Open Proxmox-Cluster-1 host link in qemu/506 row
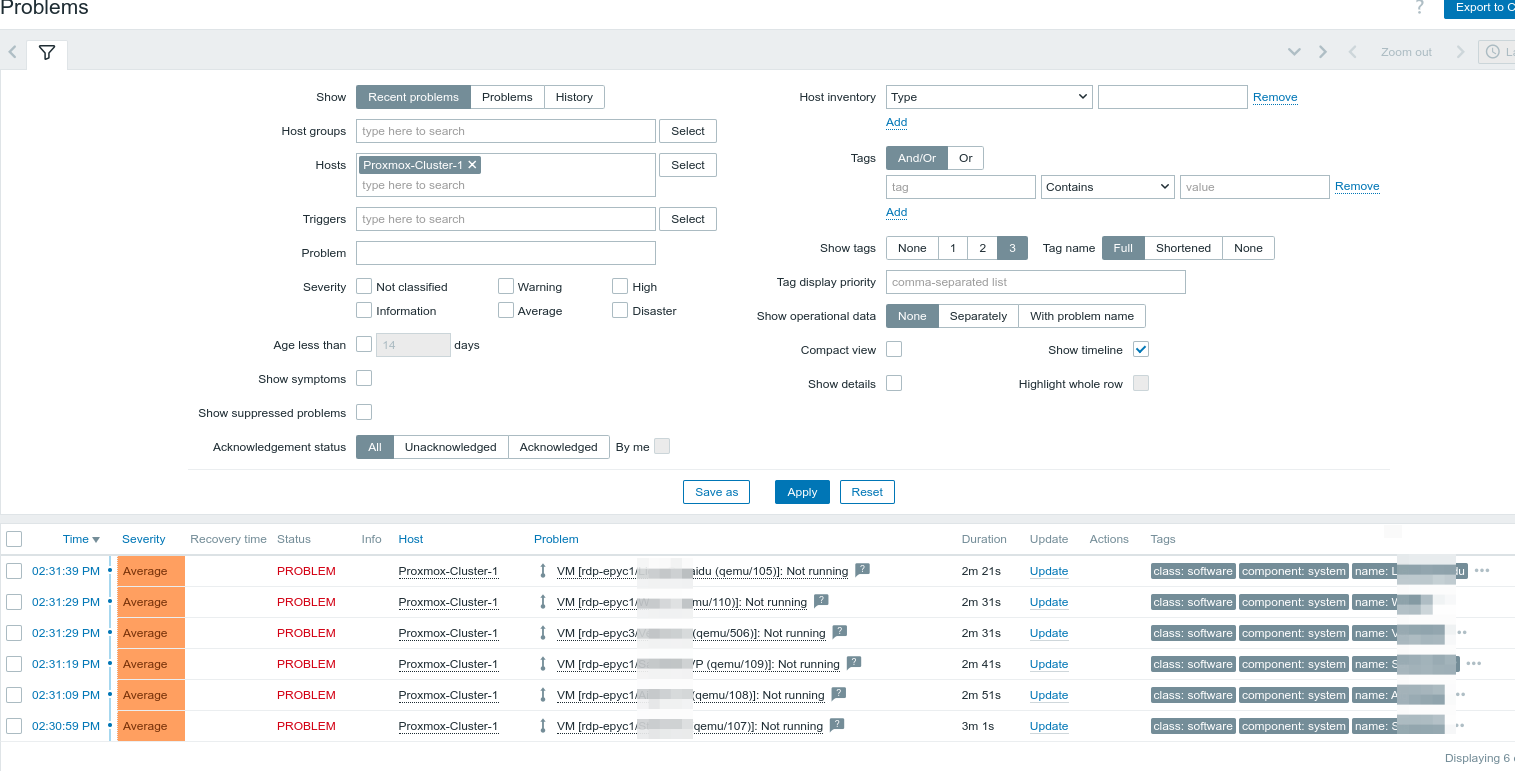1515x771 pixels. (448, 633)
